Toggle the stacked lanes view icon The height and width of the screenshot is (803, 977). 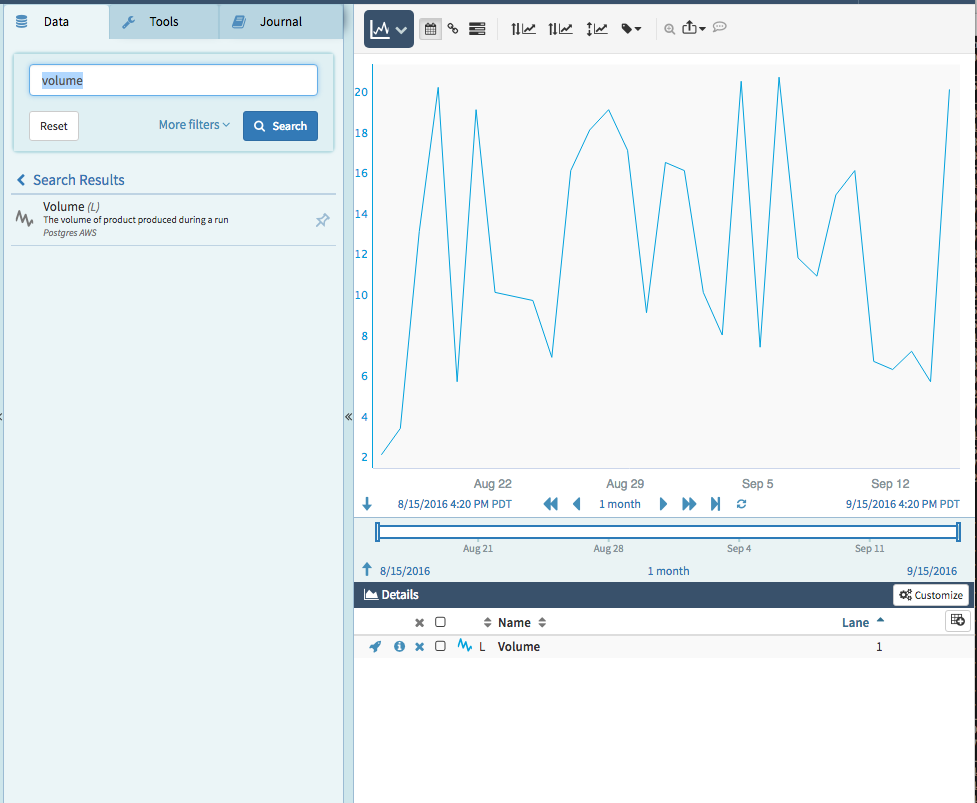click(477, 29)
